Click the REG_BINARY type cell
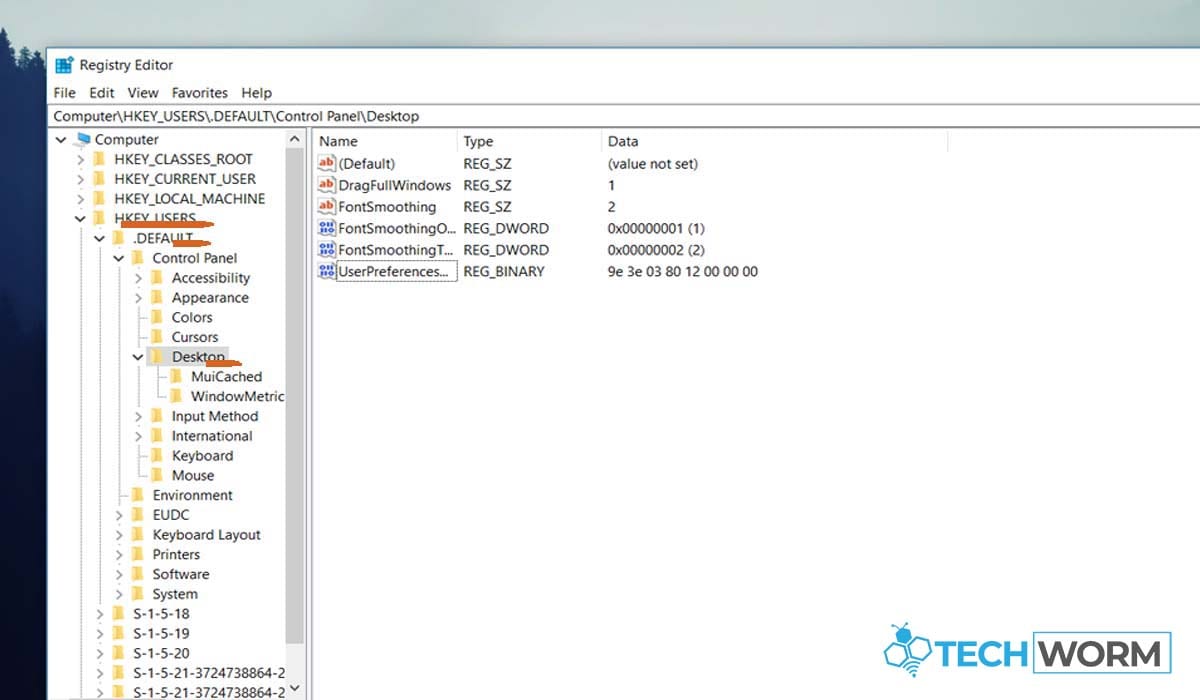 pyautogui.click(x=504, y=271)
